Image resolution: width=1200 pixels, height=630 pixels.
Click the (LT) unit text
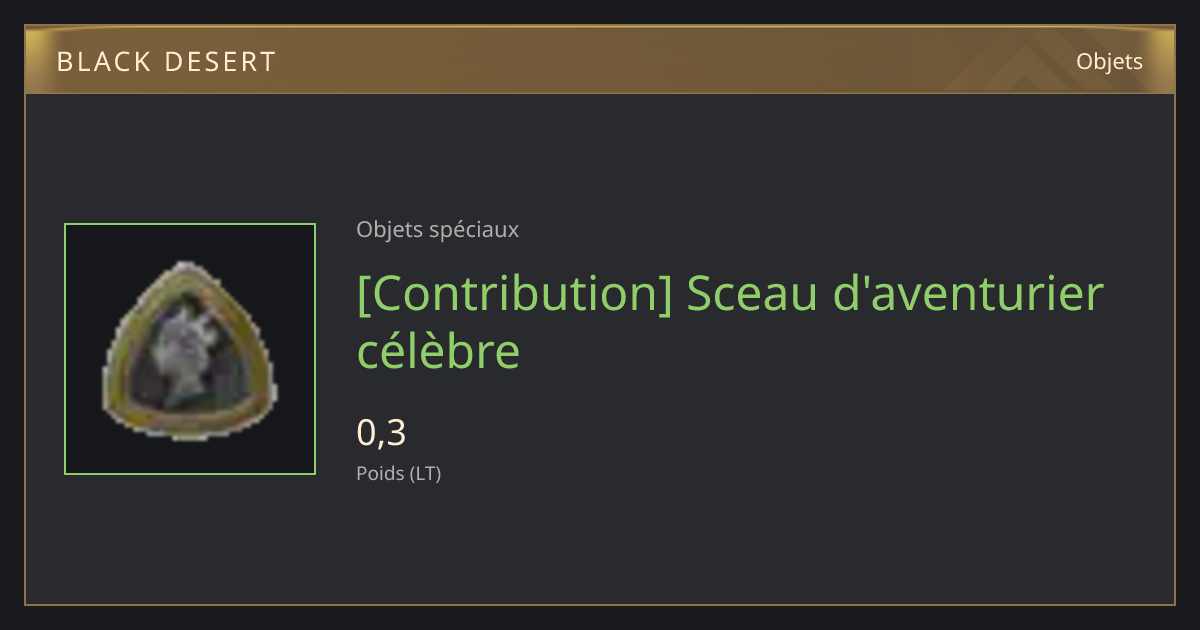(425, 473)
